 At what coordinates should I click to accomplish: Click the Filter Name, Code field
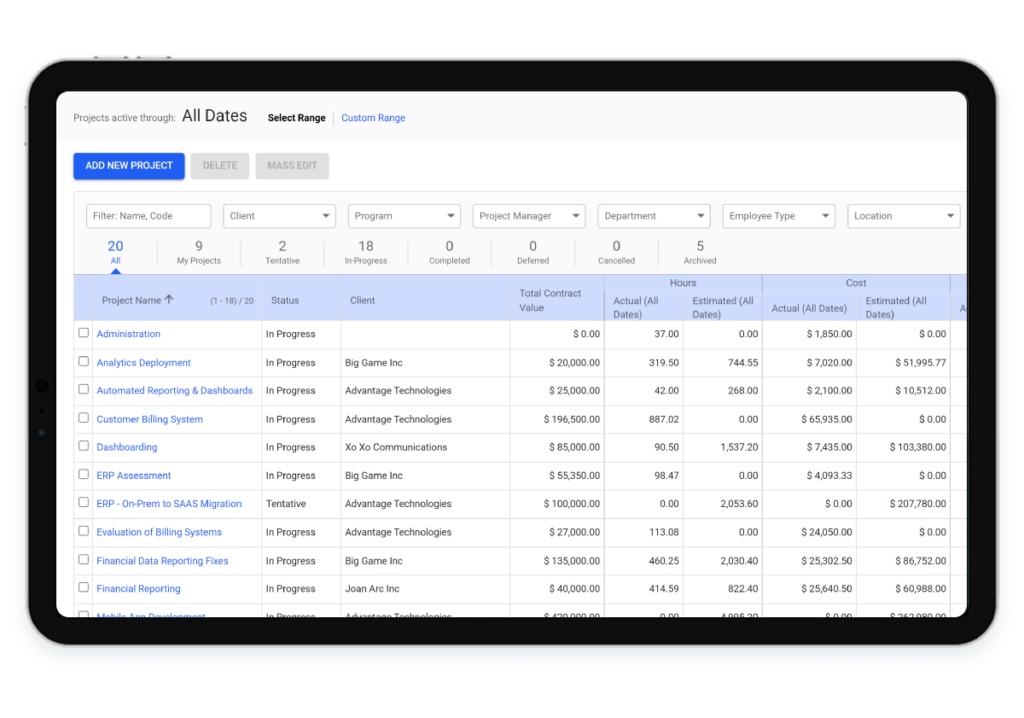click(148, 215)
